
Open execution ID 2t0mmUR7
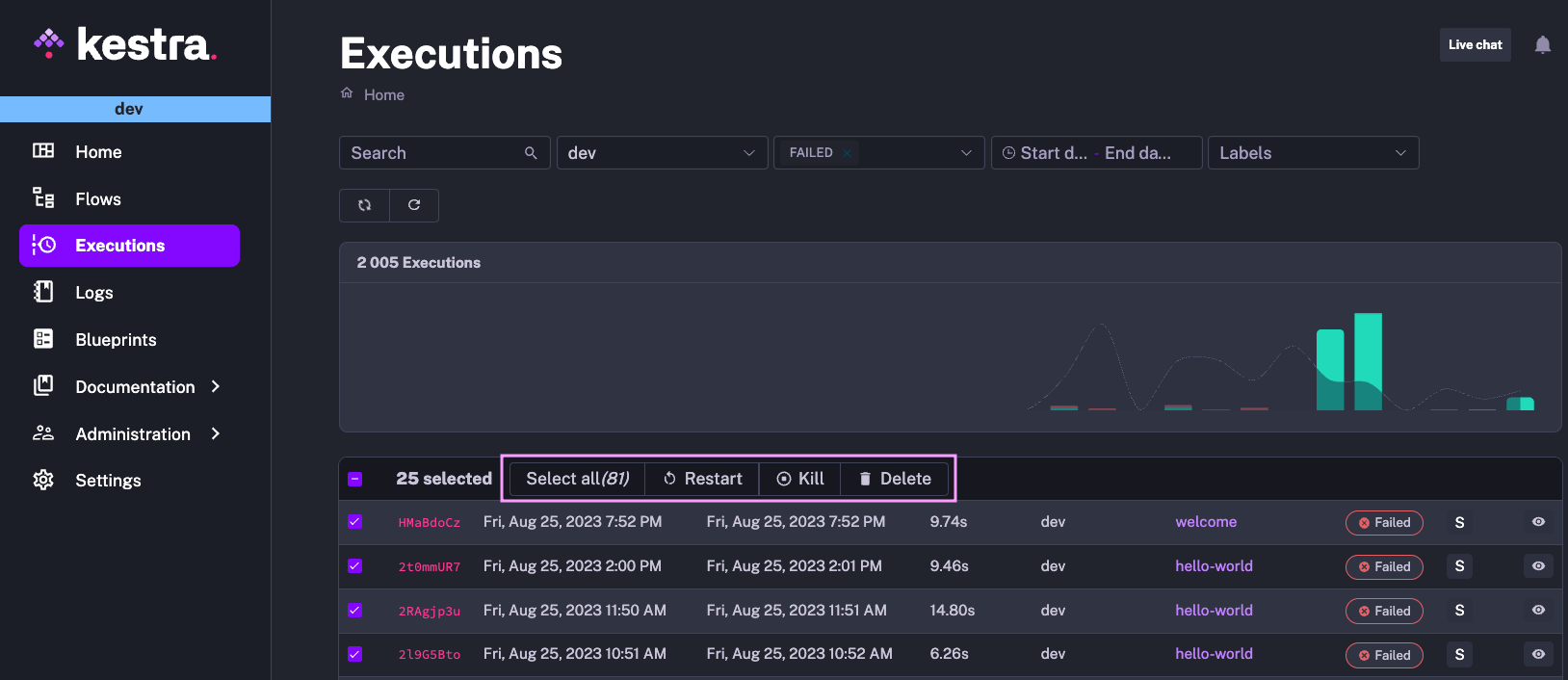(430, 567)
